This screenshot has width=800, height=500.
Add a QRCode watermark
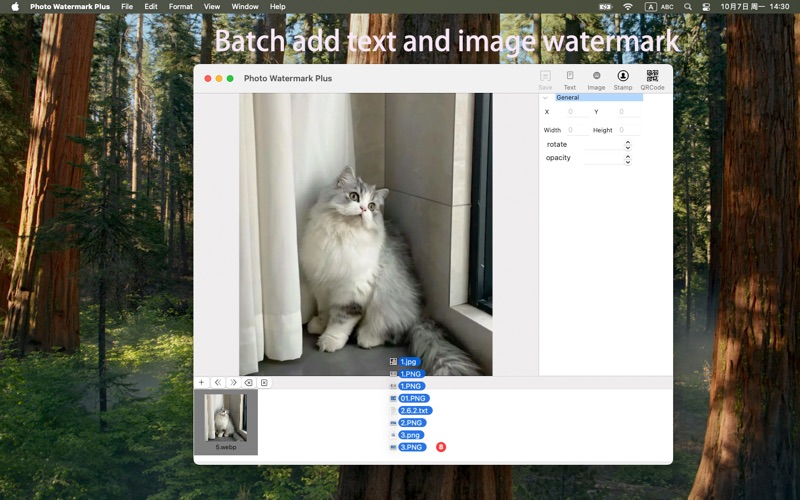[x=652, y=80]
